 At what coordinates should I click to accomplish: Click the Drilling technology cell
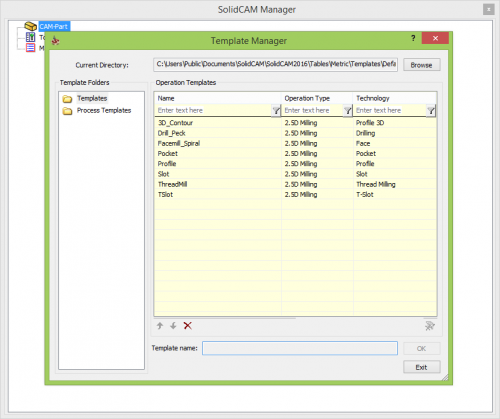pyautogui.click(x=365, y=133)
